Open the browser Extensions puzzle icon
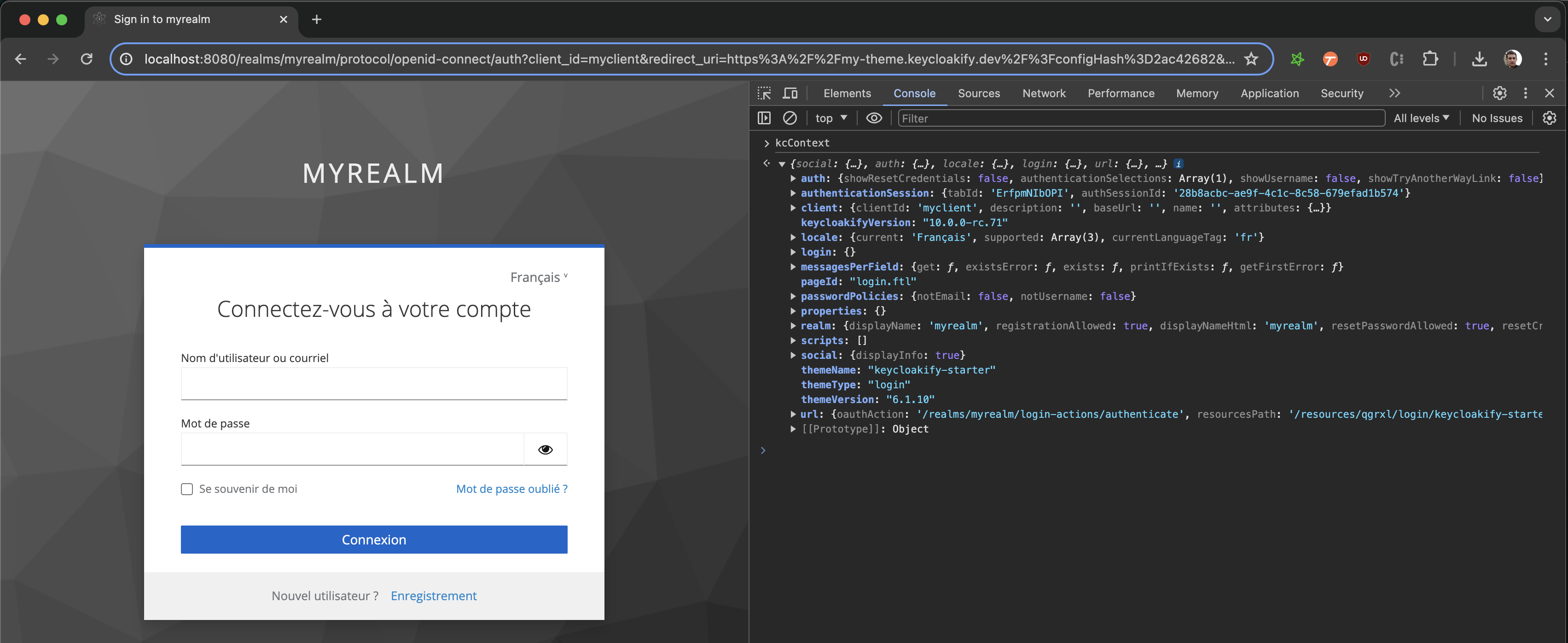1568x643 pixels. coord(1430,59)
